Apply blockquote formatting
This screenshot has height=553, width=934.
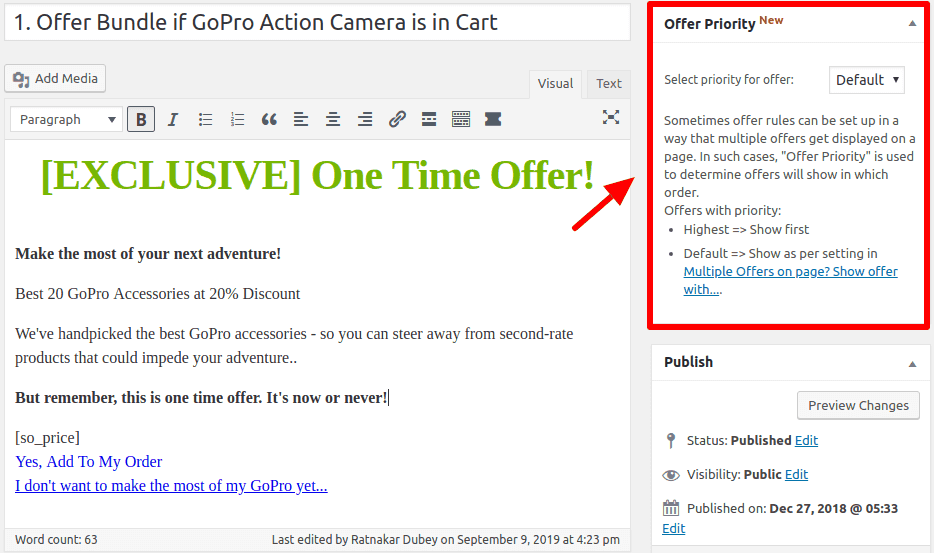pos(269,119)
